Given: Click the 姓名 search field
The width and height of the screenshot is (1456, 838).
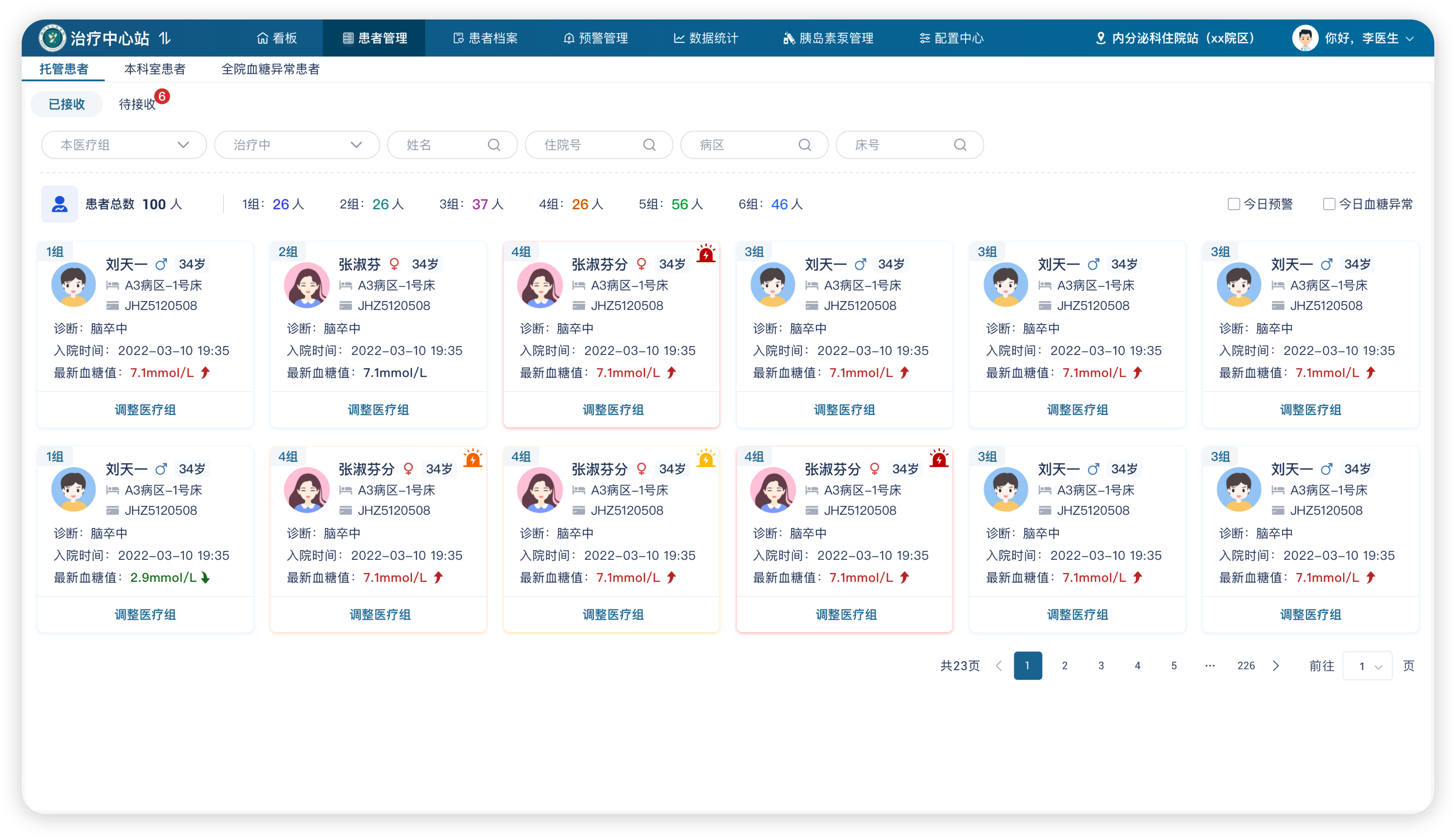Looking at the screenshot, I should coord(452,145).
